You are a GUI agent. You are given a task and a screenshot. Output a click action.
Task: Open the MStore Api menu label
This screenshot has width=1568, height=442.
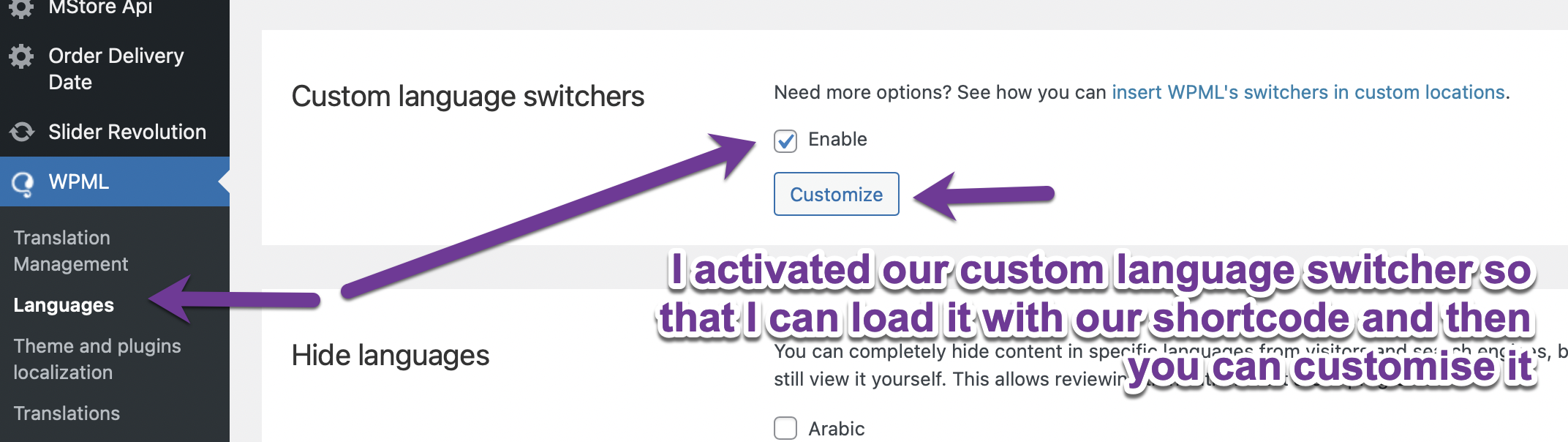100,7
